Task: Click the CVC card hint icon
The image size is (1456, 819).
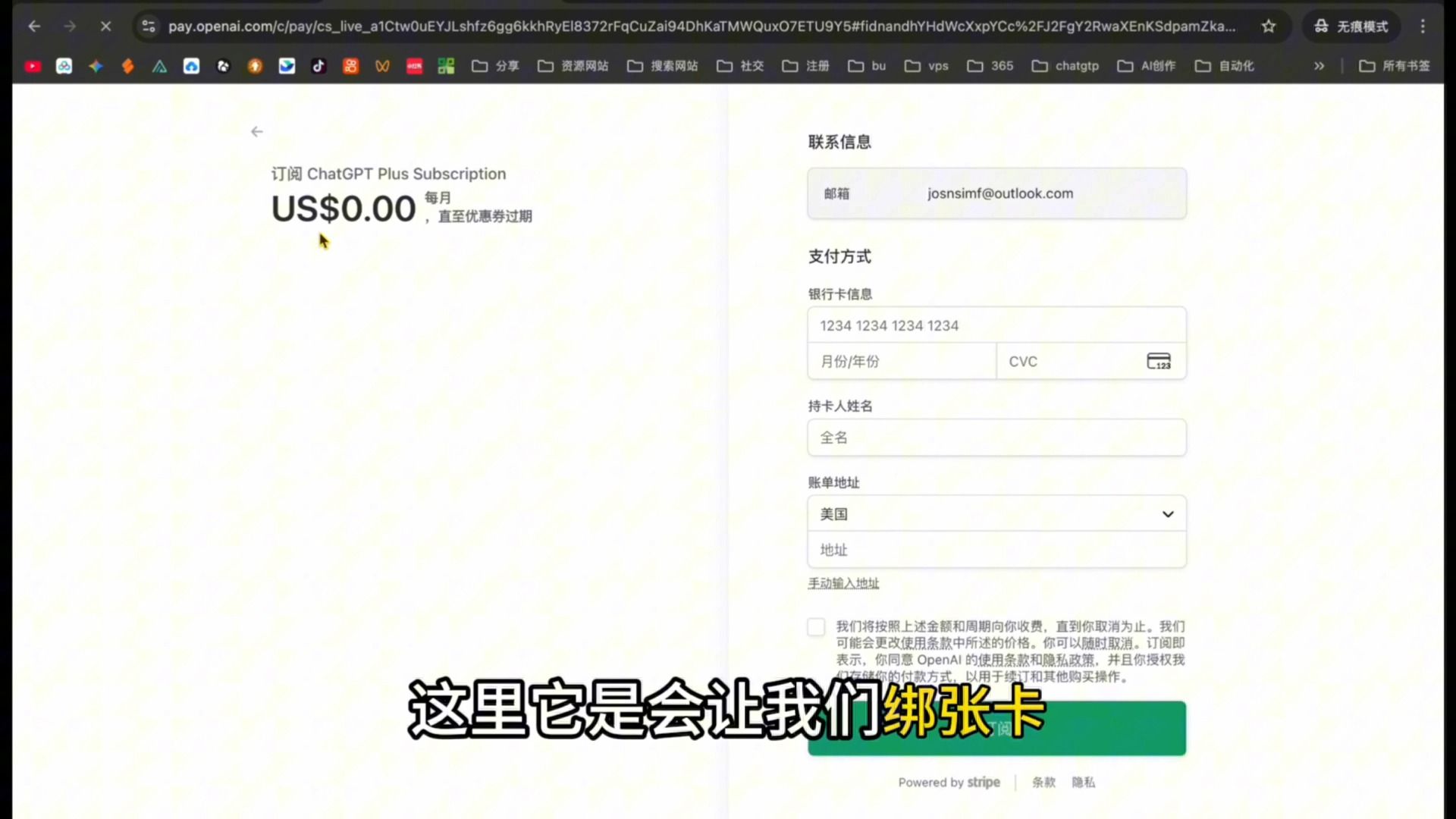Action: tap(1158, 362)
